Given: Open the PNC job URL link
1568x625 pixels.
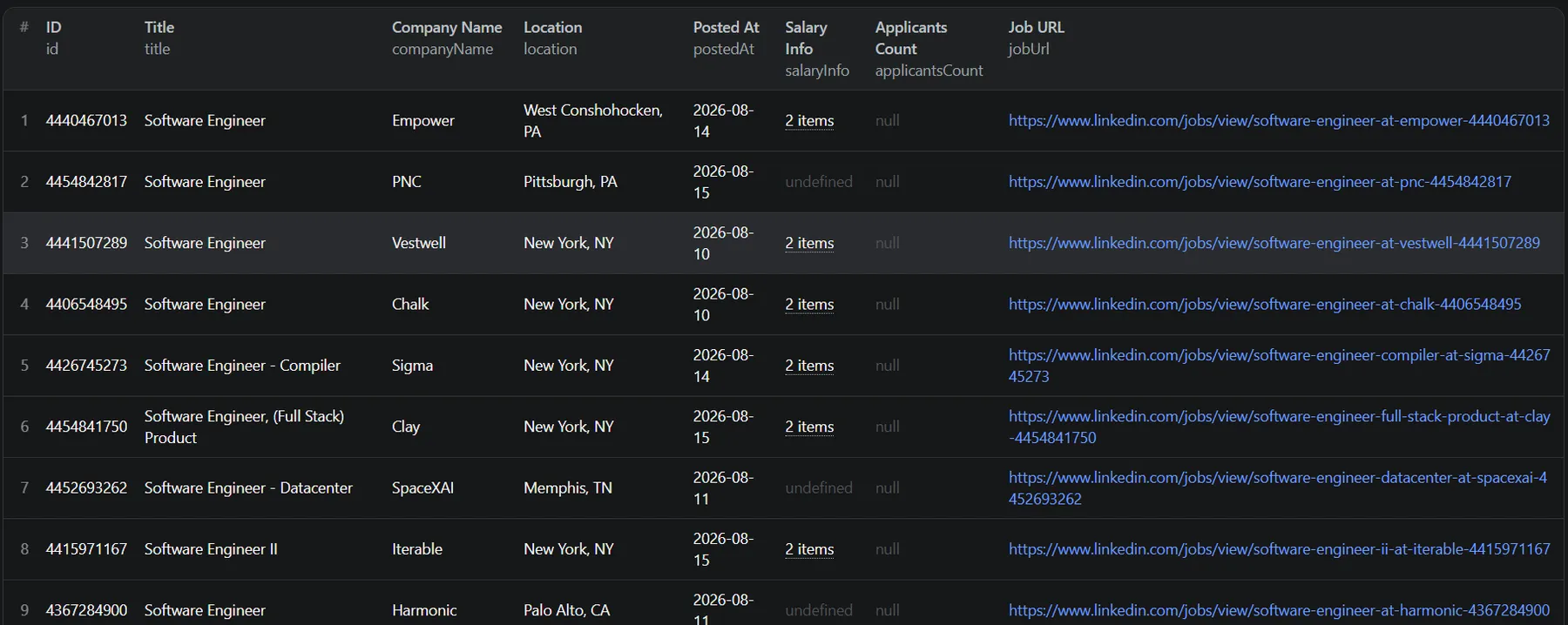Looking at the screenshot, I should point(1260,181).
